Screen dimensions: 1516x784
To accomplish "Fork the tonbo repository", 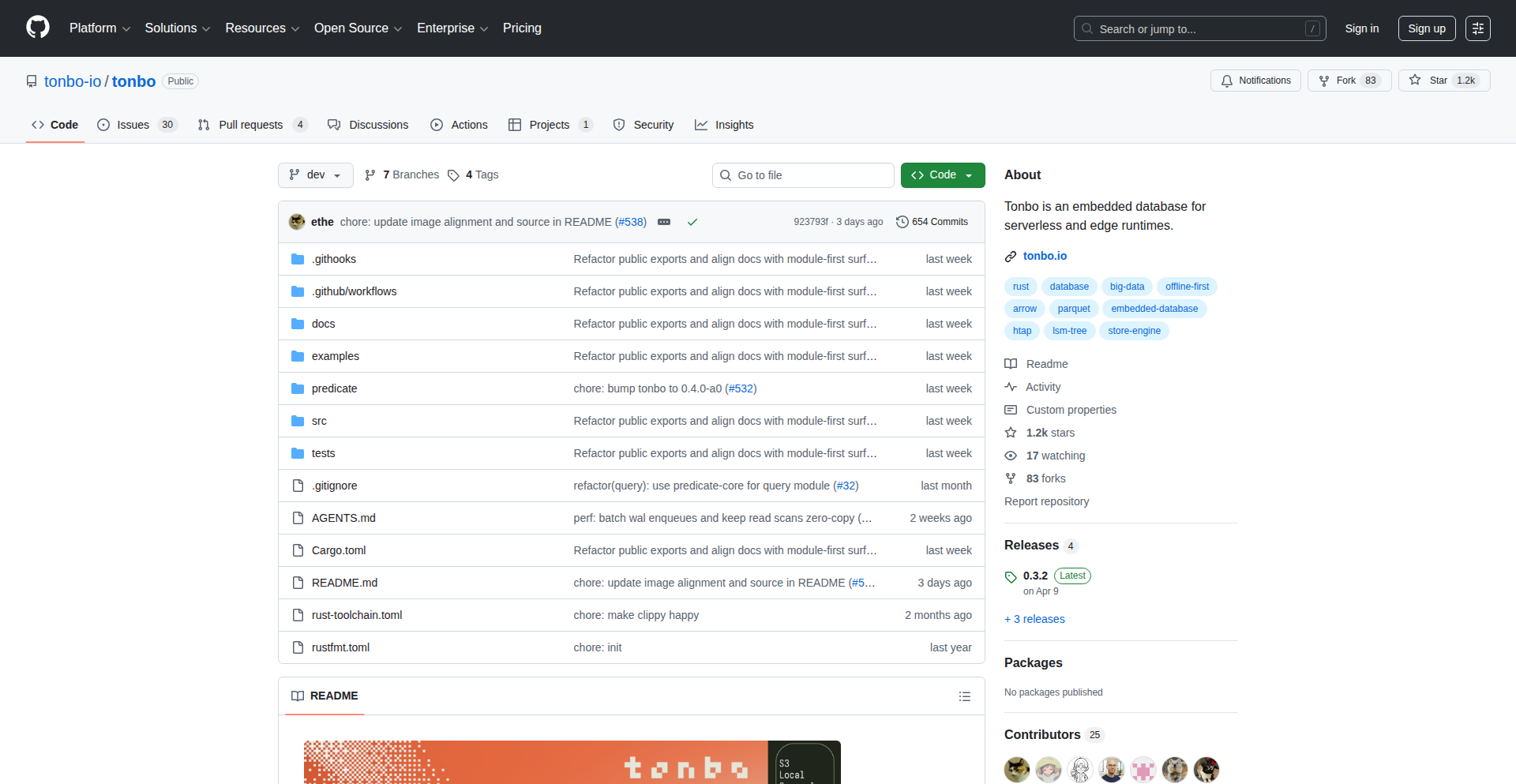I will click(1349, 81).
